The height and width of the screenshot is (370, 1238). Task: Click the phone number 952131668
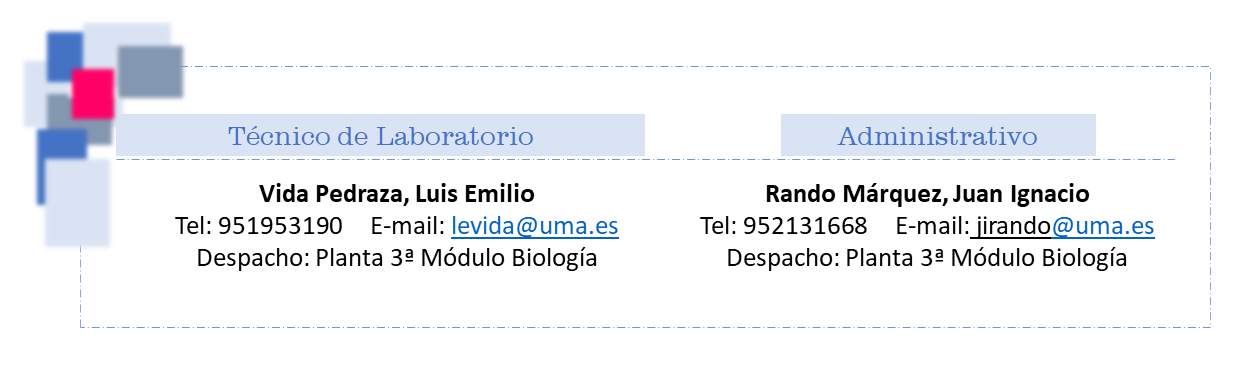click(805, 226)
